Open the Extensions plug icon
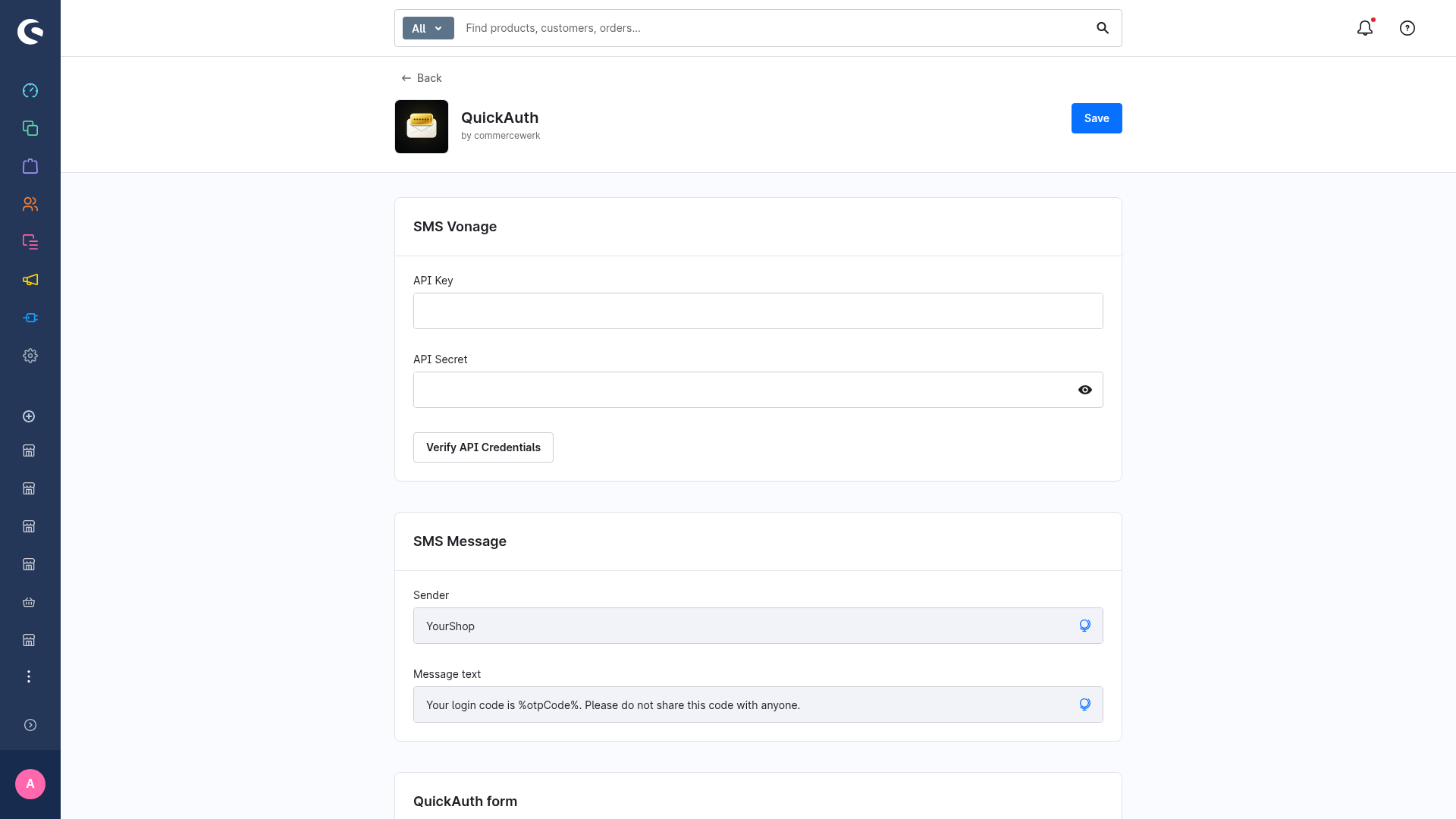 30,318
